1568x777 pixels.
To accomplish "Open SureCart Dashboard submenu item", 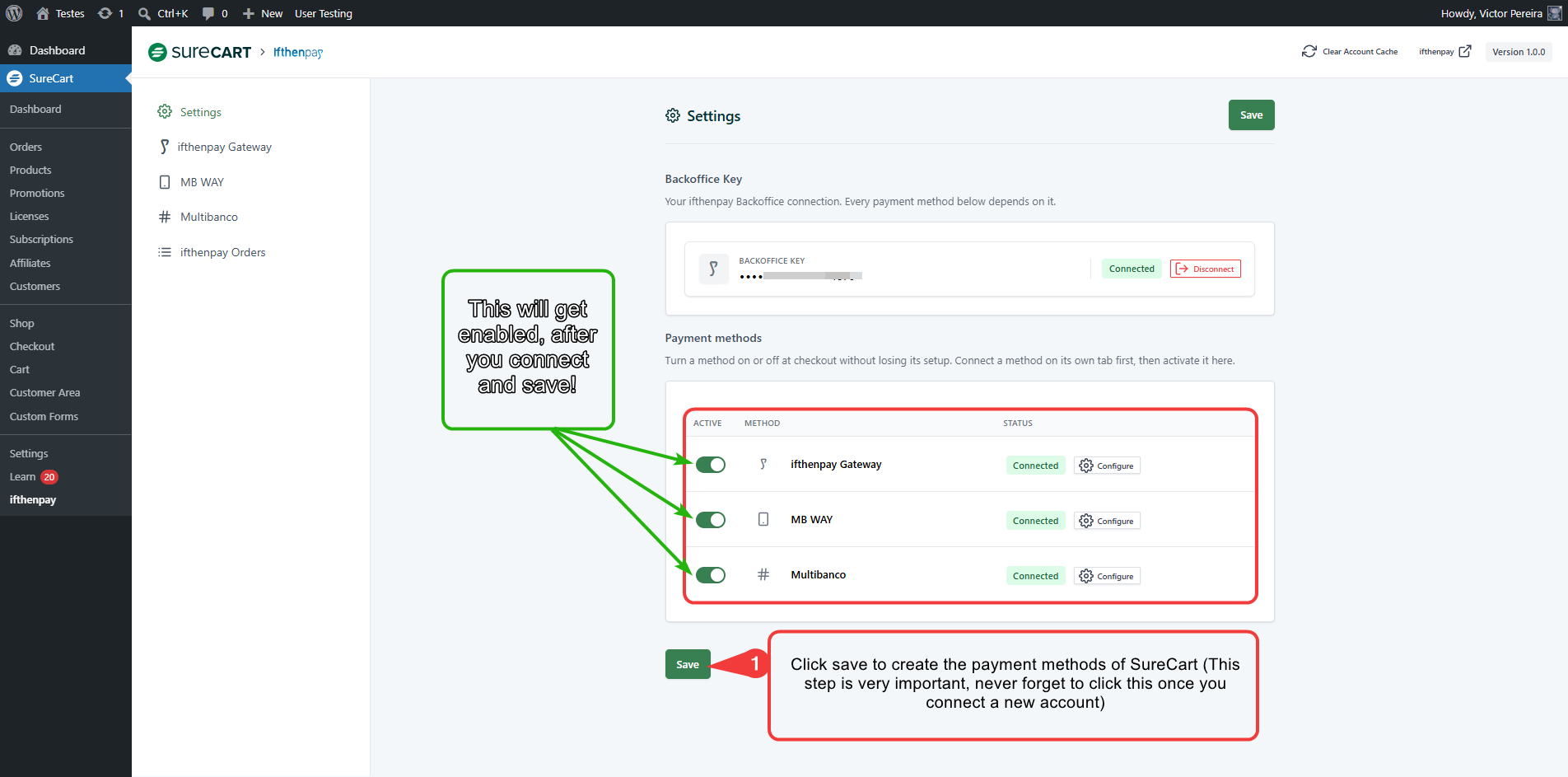I will pyautogui.click(x=35, y=109).
